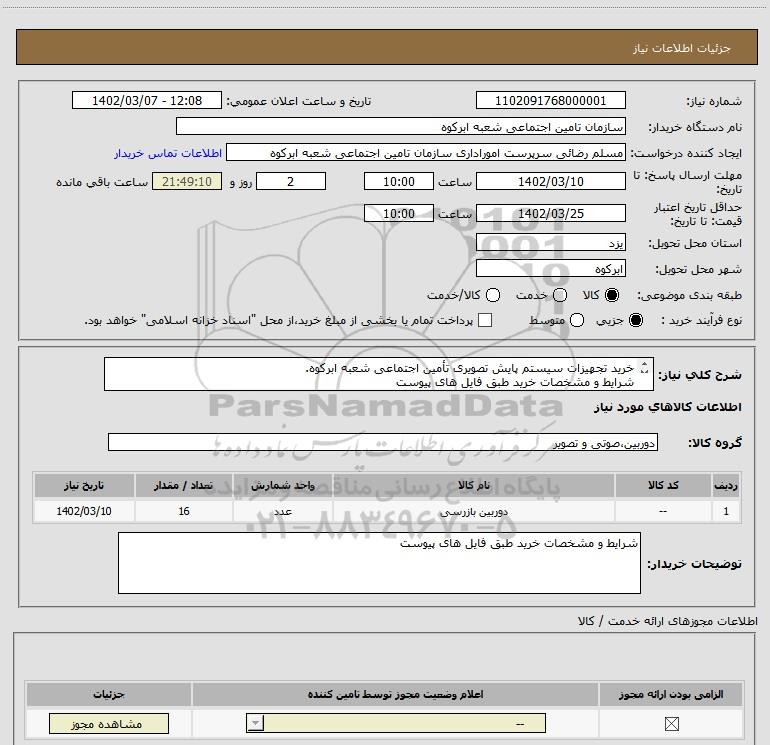The height and width of the screenshot is (745, 770).
Task: Click the دوربین بازرسی item name cell
Action: point(473,511)
